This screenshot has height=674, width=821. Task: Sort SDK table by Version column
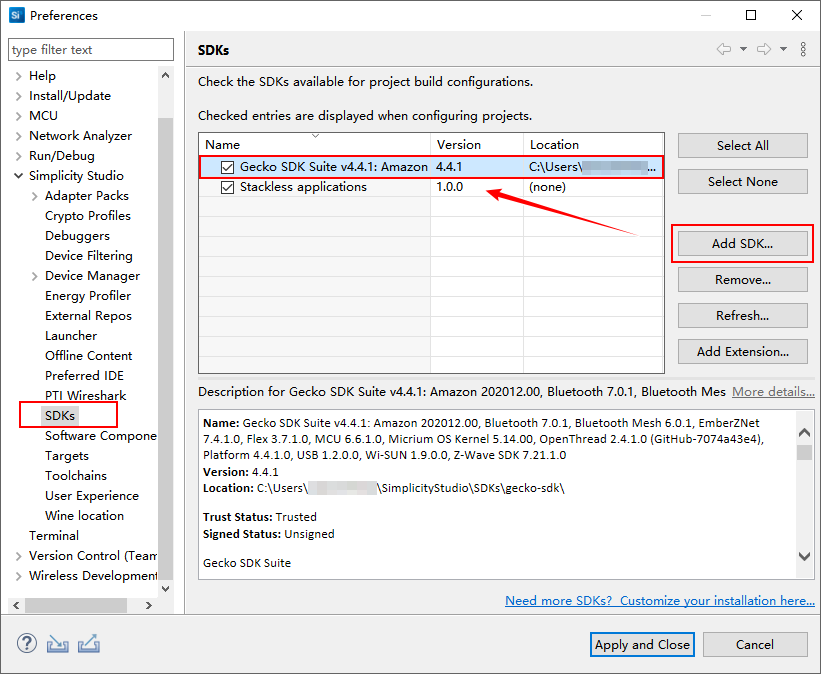(x=476, y=145)
